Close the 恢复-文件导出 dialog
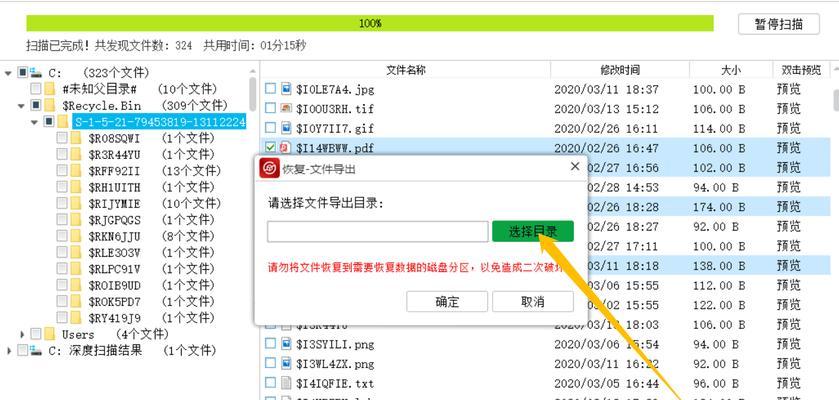 [x=575, y=166]
